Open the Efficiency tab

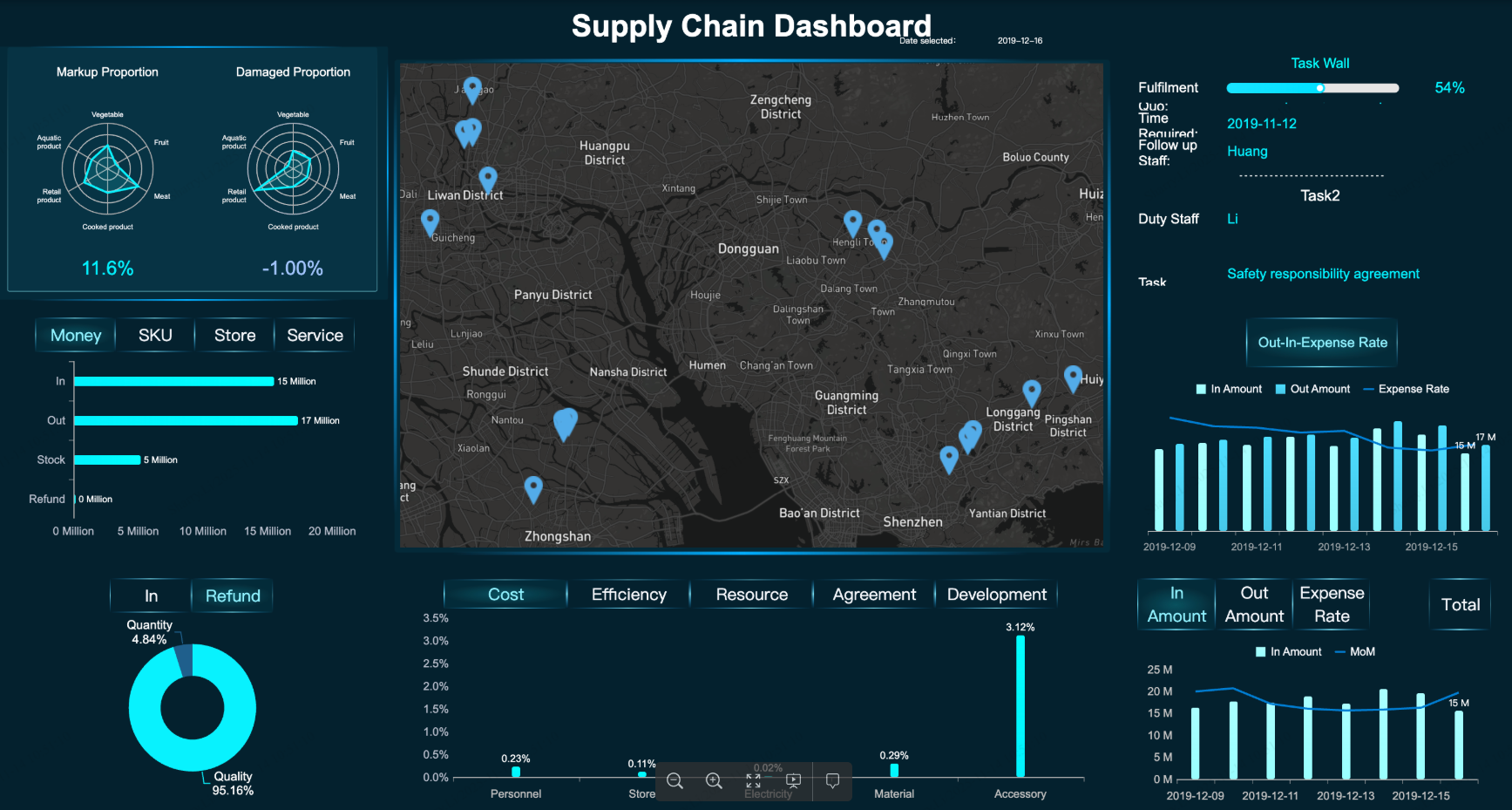(628, 594)
